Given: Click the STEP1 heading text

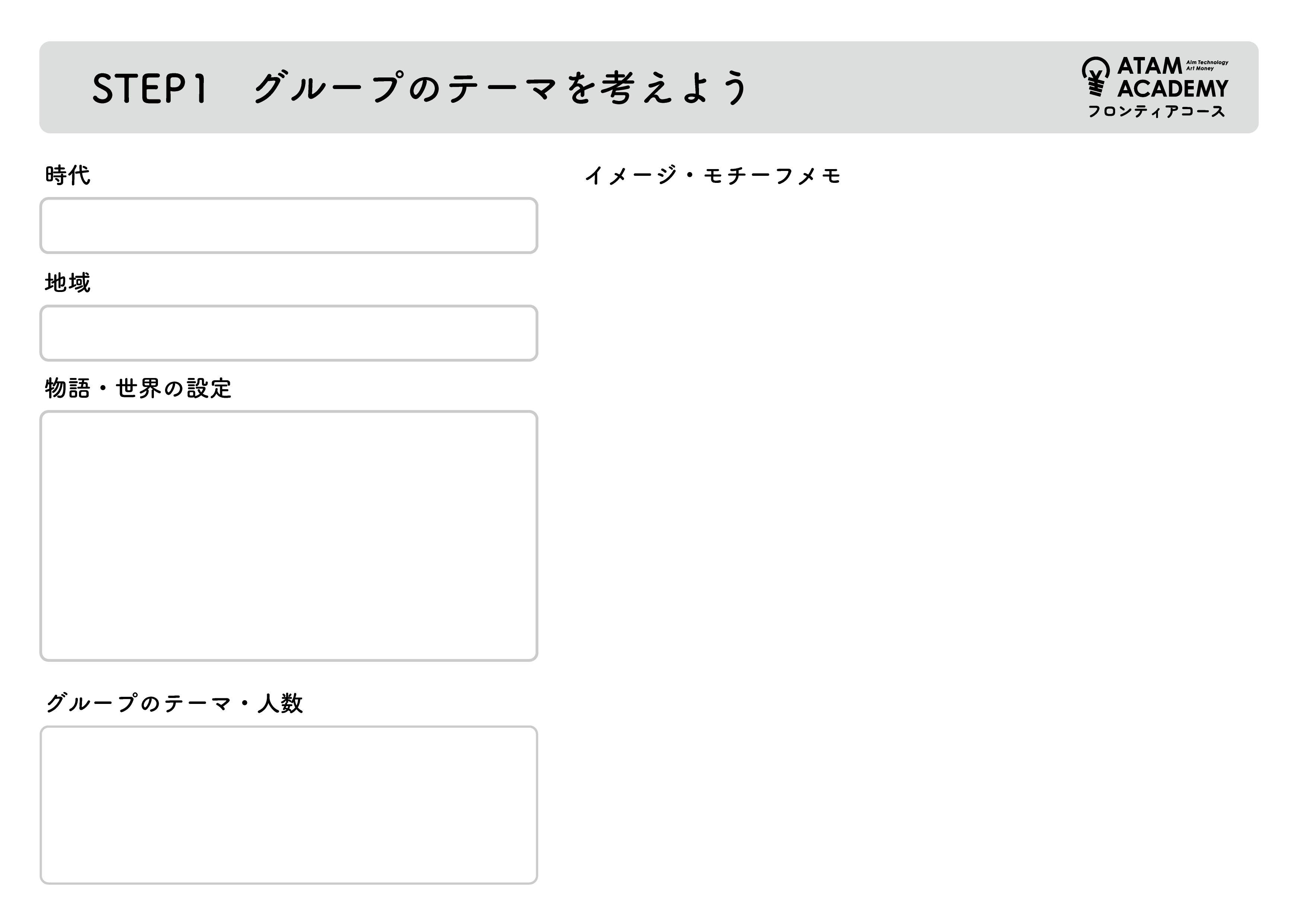Looking at the screenshot, I should [149, 89].
